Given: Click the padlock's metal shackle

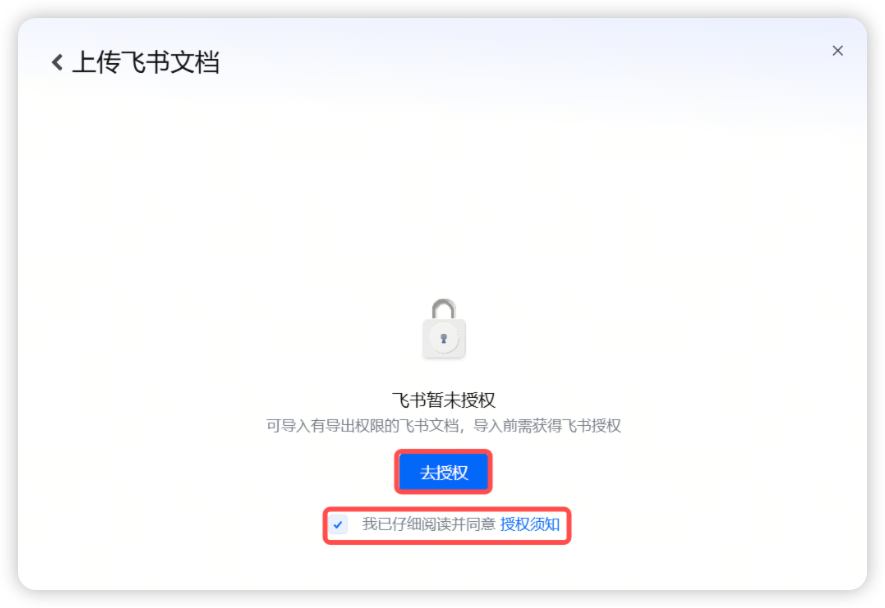Looking at the screenshot, I should [x=444, y=309].
